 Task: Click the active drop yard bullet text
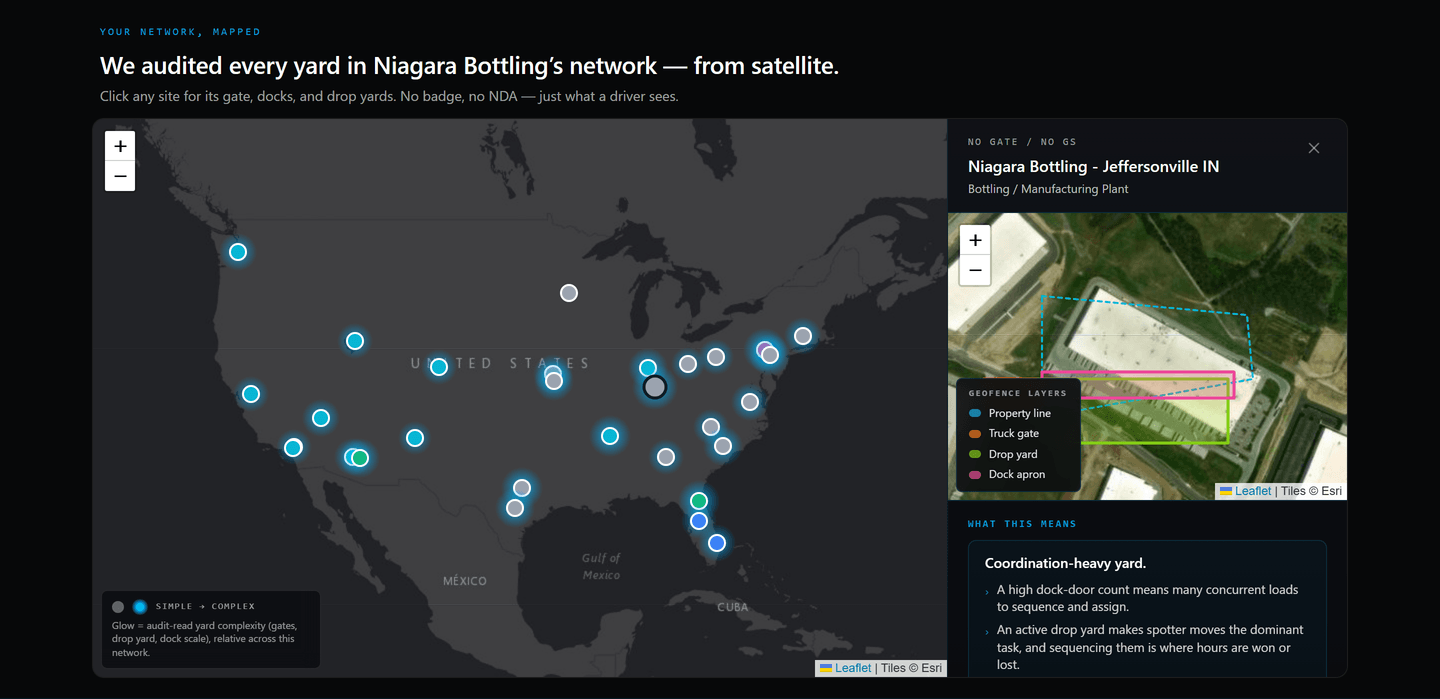(x=1150, y=647)
